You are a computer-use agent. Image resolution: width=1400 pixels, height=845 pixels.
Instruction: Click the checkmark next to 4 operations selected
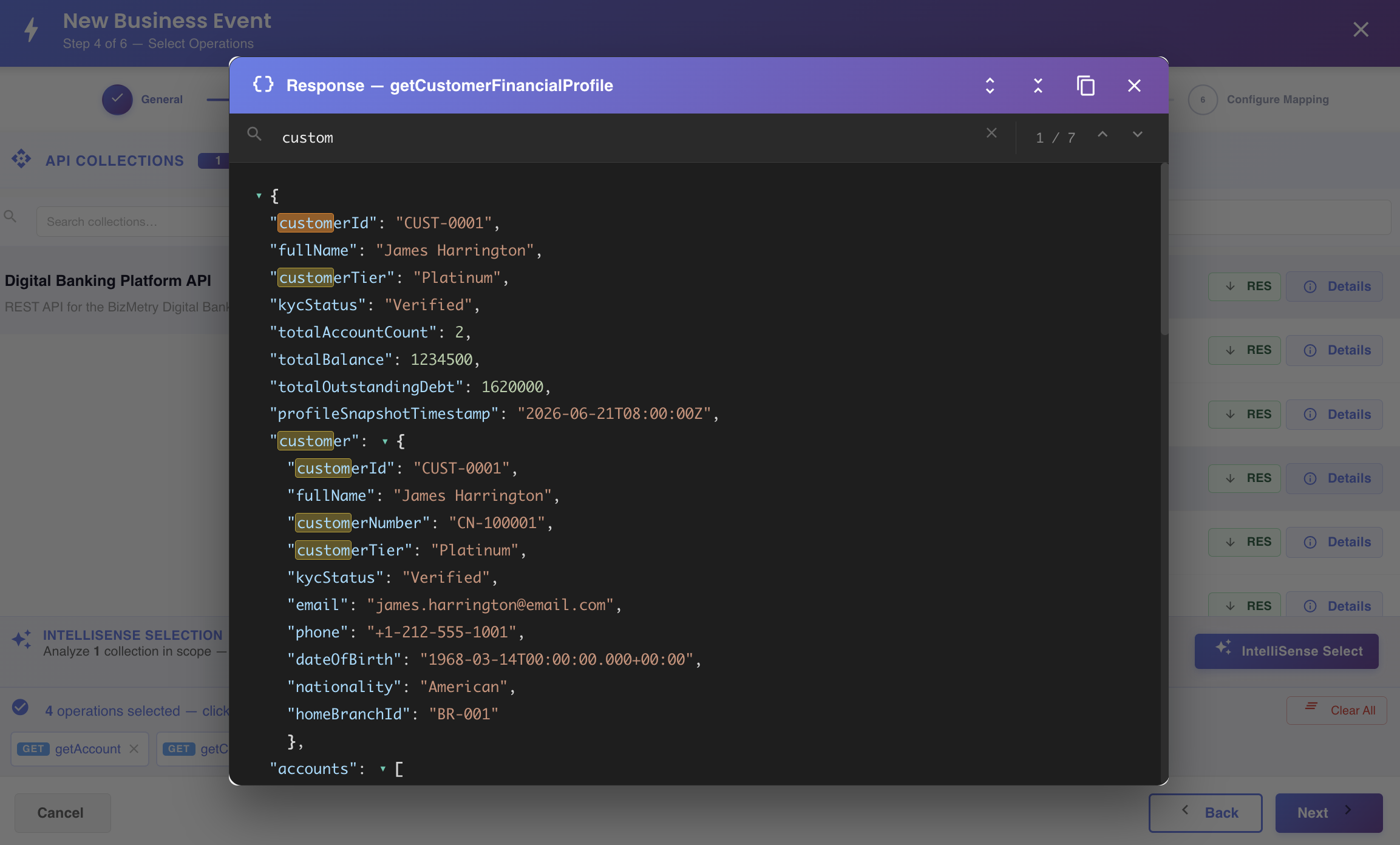click(x=20, y=708)
